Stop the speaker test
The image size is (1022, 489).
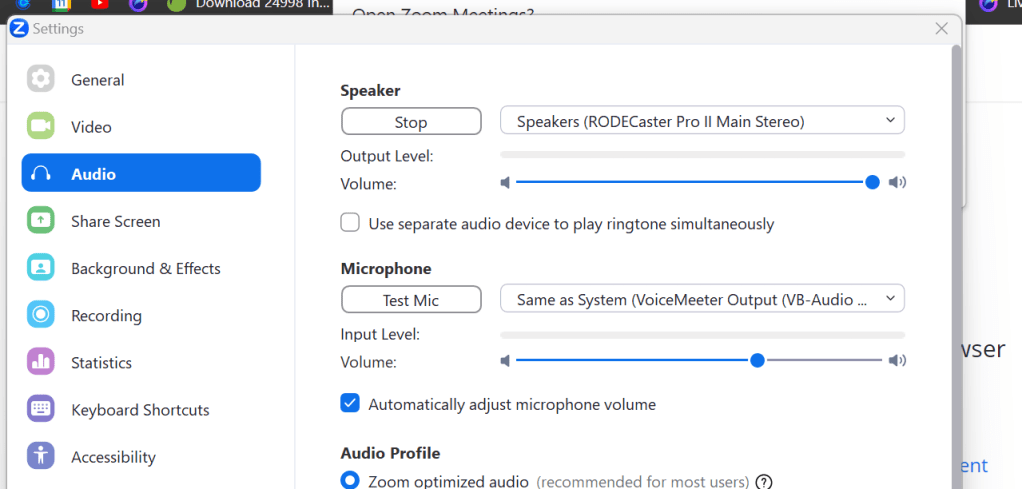click(411, 121)
